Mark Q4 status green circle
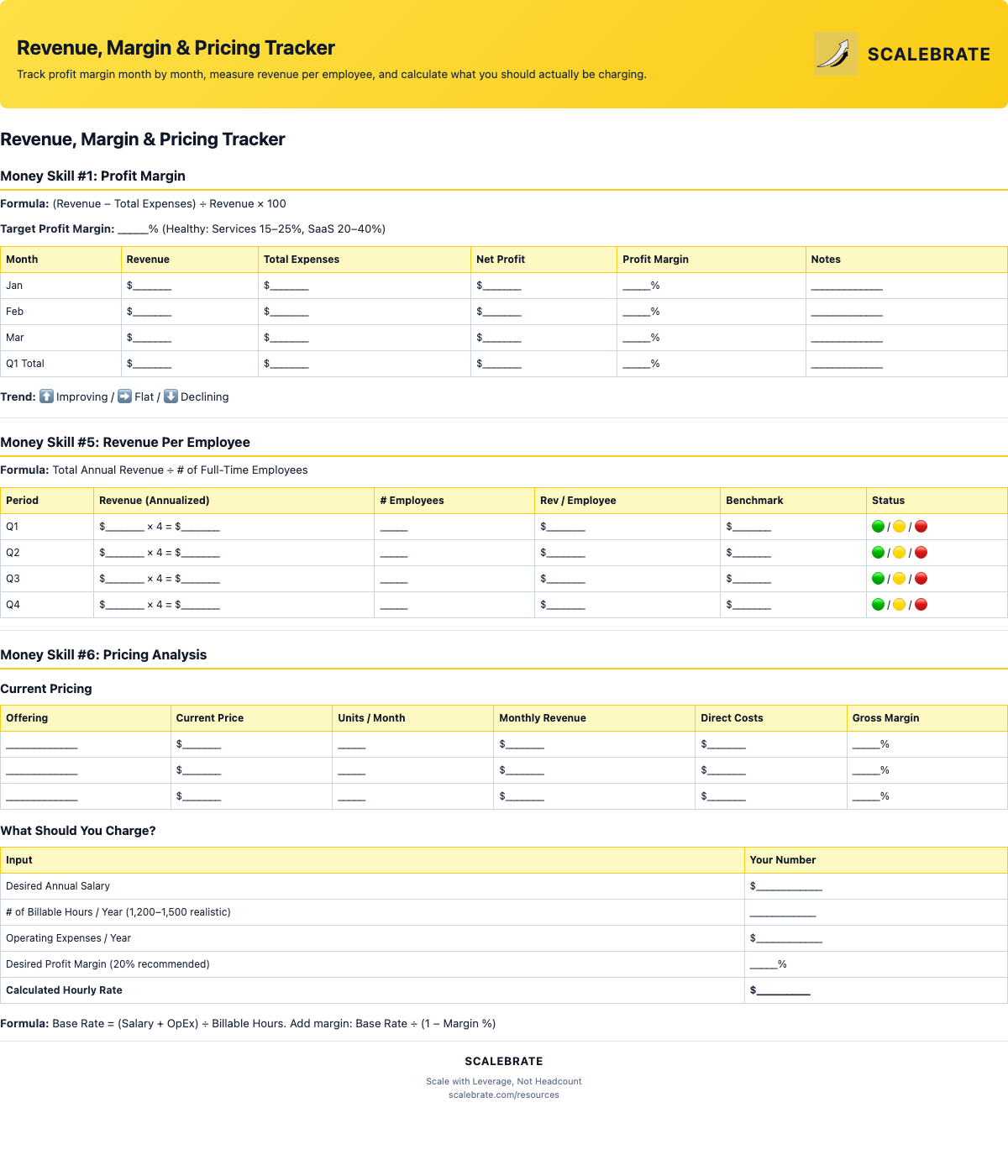The height and width of the screenshot is (1176, 1008). 879,605
